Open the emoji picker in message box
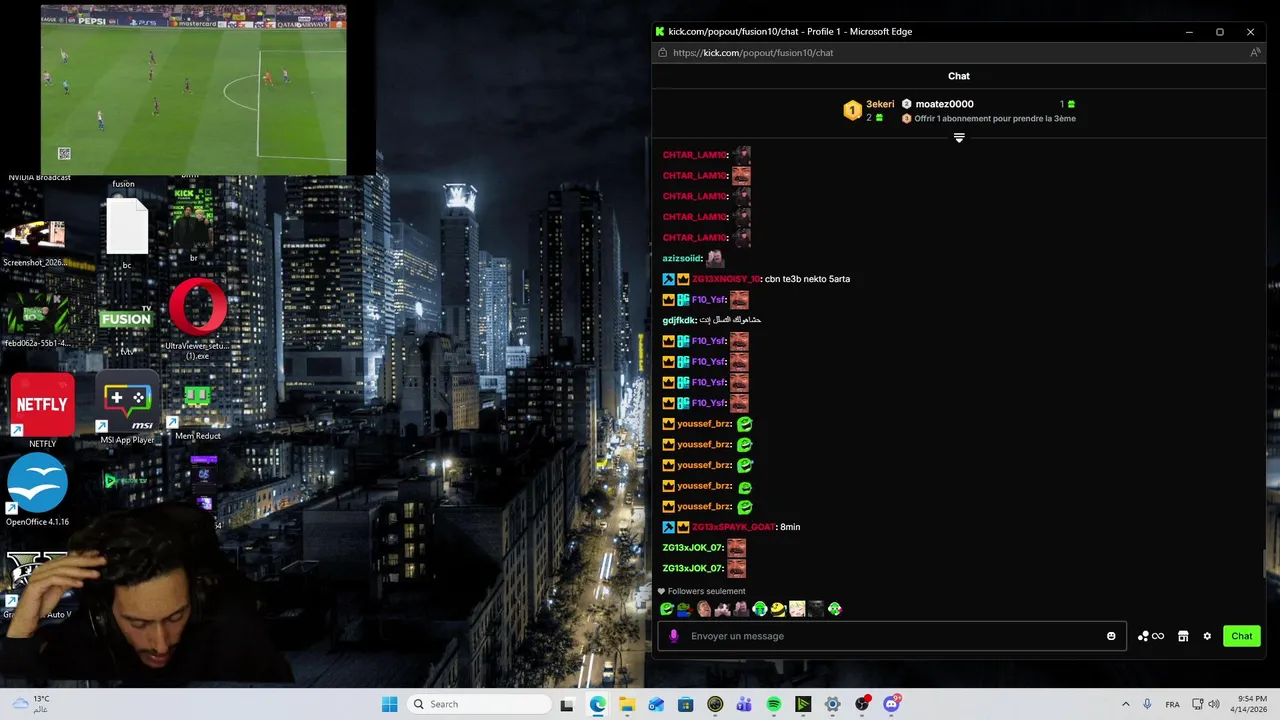 pos(1111,636)
